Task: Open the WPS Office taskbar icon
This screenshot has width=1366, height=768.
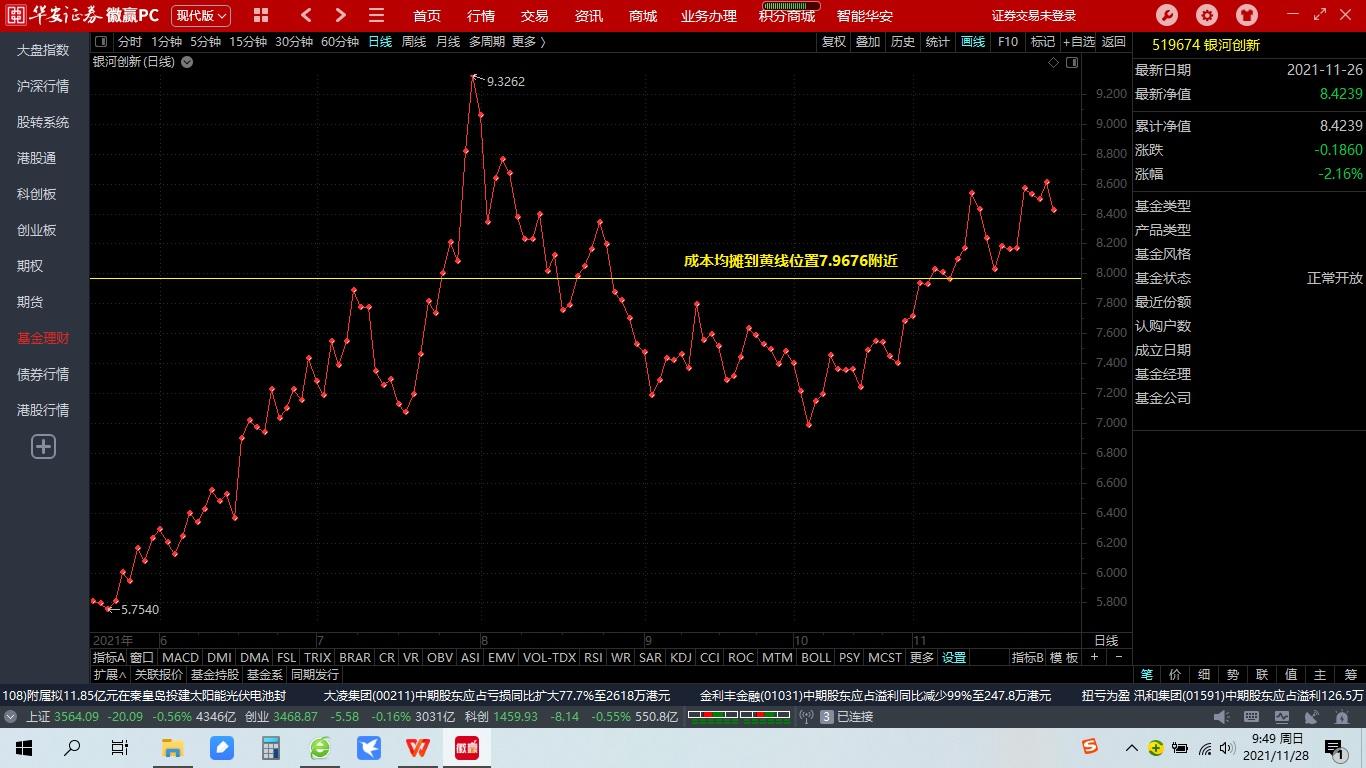Action: coord(417,747)
